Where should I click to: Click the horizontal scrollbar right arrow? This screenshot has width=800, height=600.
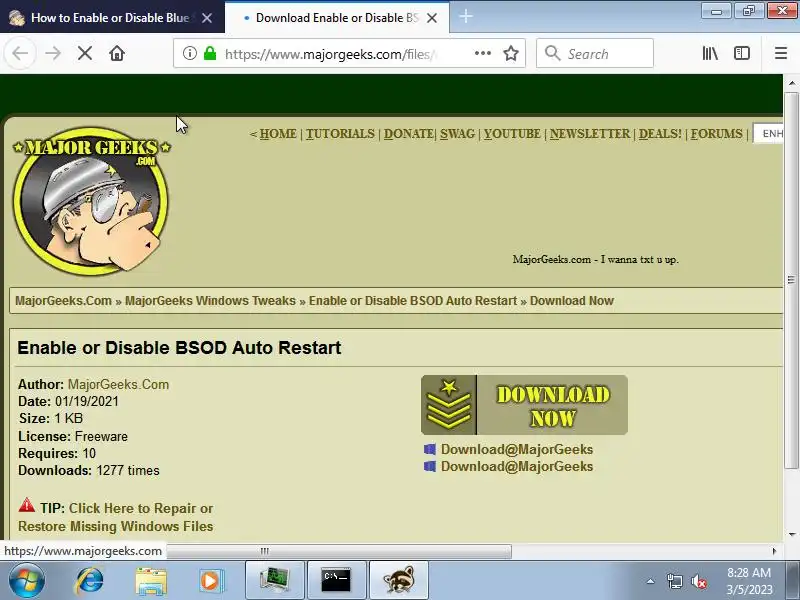[x=774, y=551]
